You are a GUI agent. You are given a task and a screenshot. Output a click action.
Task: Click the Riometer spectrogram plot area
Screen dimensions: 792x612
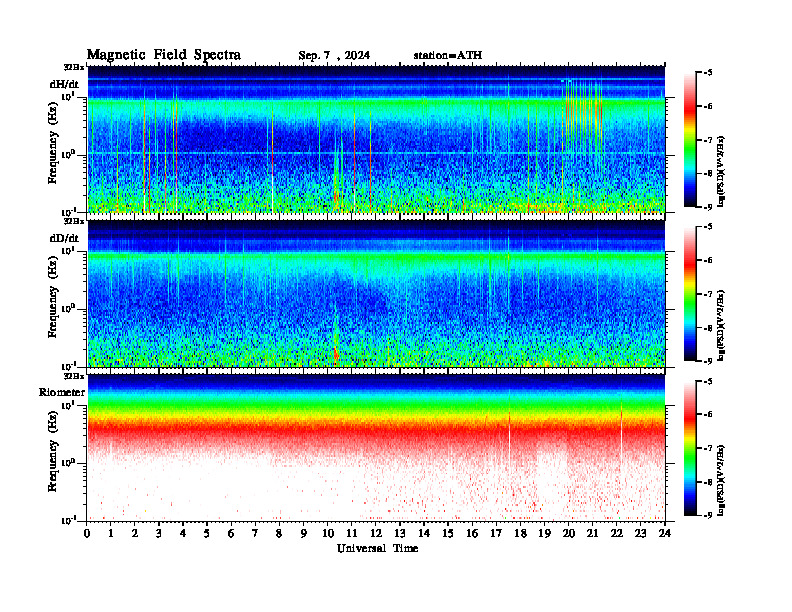click(x=376, y=447)
